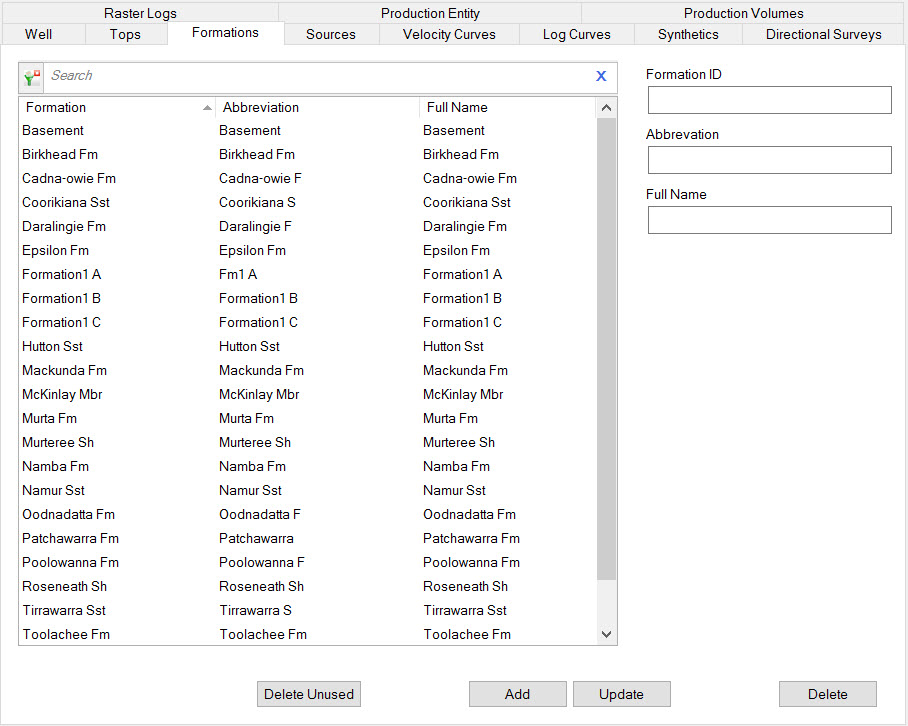Open the Directional Surveys tab
Screen dimensions: 908x726
coord(823,34)
